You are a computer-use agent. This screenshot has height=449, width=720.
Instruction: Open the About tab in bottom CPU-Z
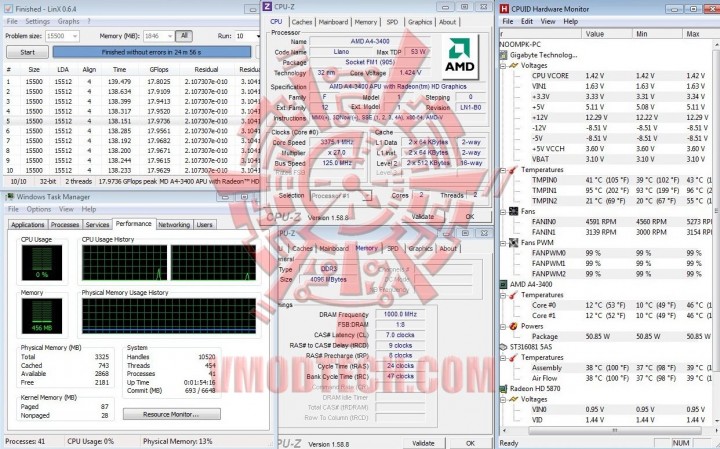pos(448,248)
